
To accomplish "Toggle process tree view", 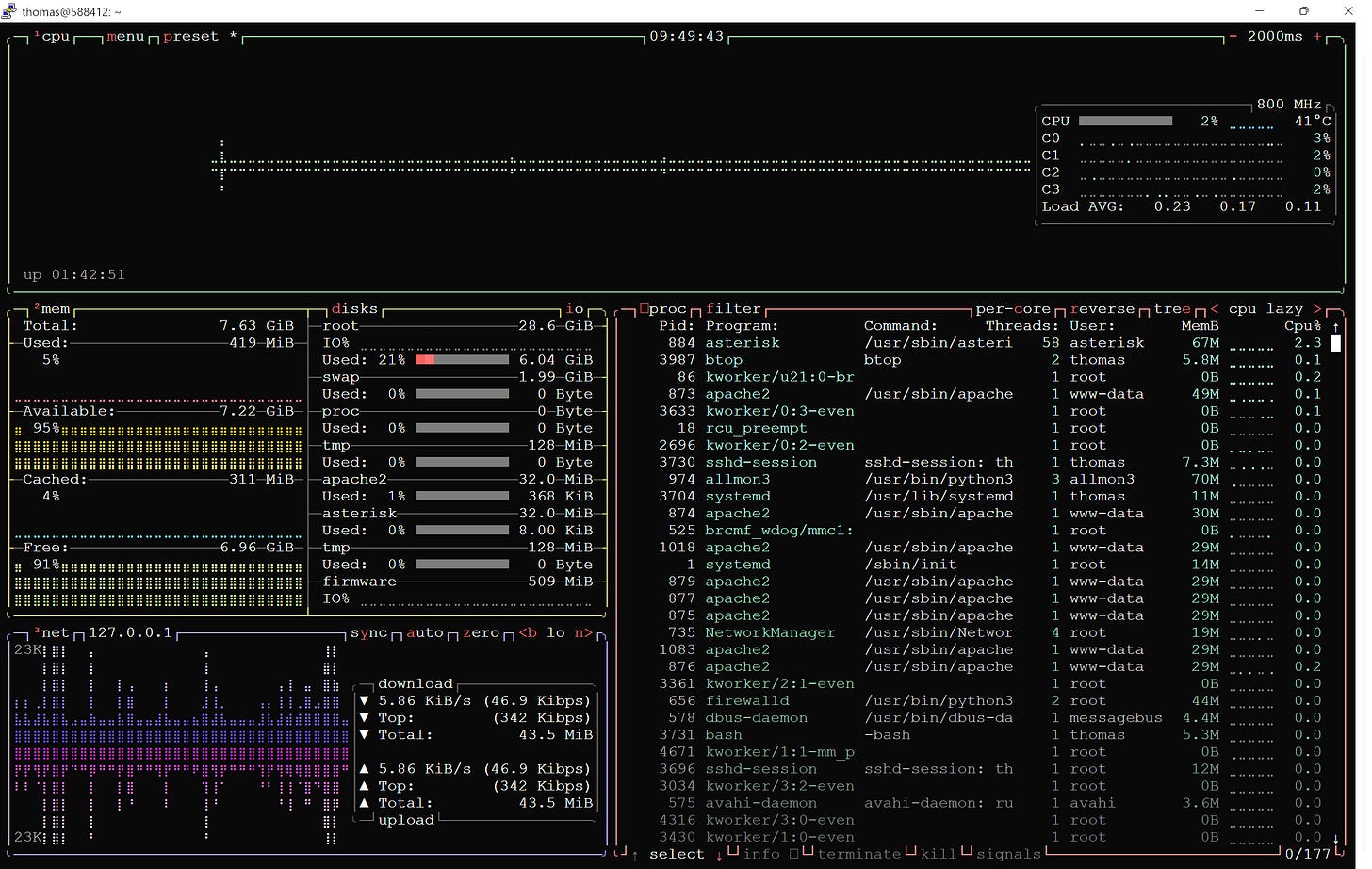I will click(1172, 309).
